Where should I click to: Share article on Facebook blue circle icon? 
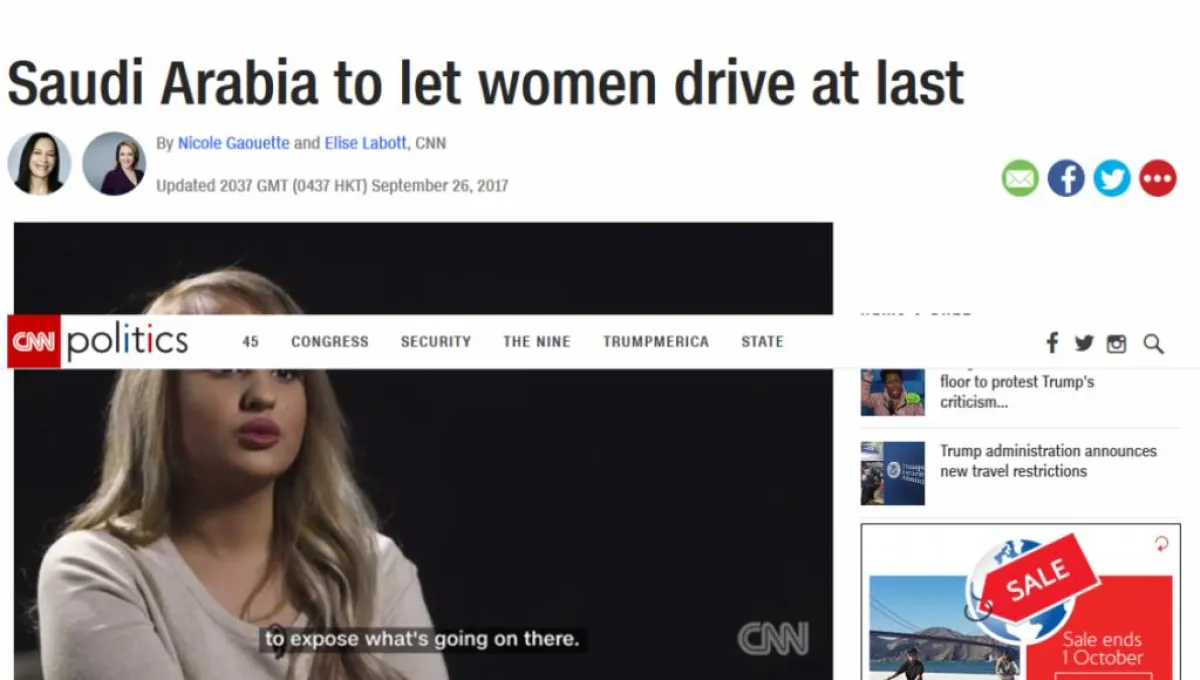click(x=1066, y=179)
